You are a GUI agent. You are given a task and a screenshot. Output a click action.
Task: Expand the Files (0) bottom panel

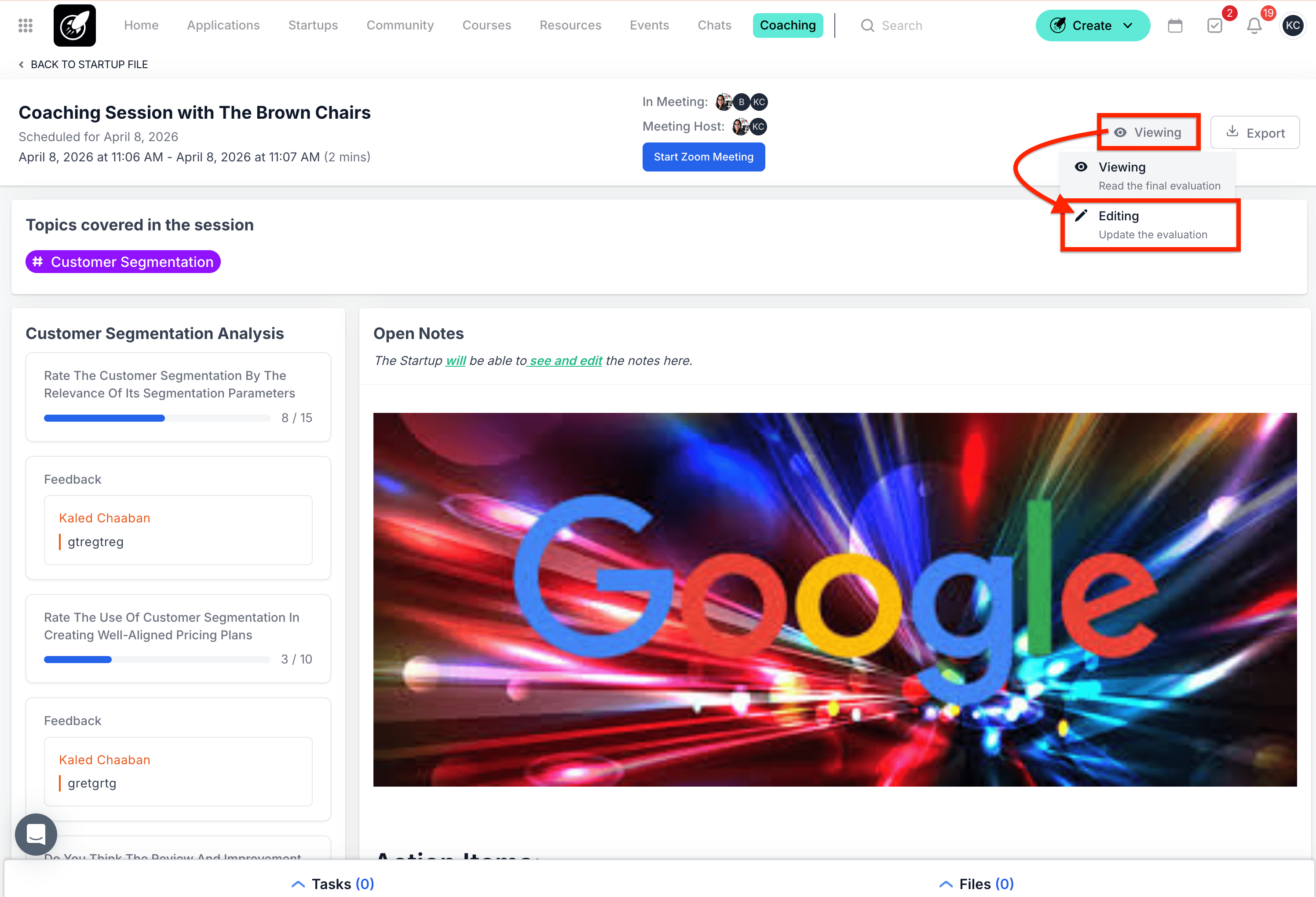click(976, 883)
